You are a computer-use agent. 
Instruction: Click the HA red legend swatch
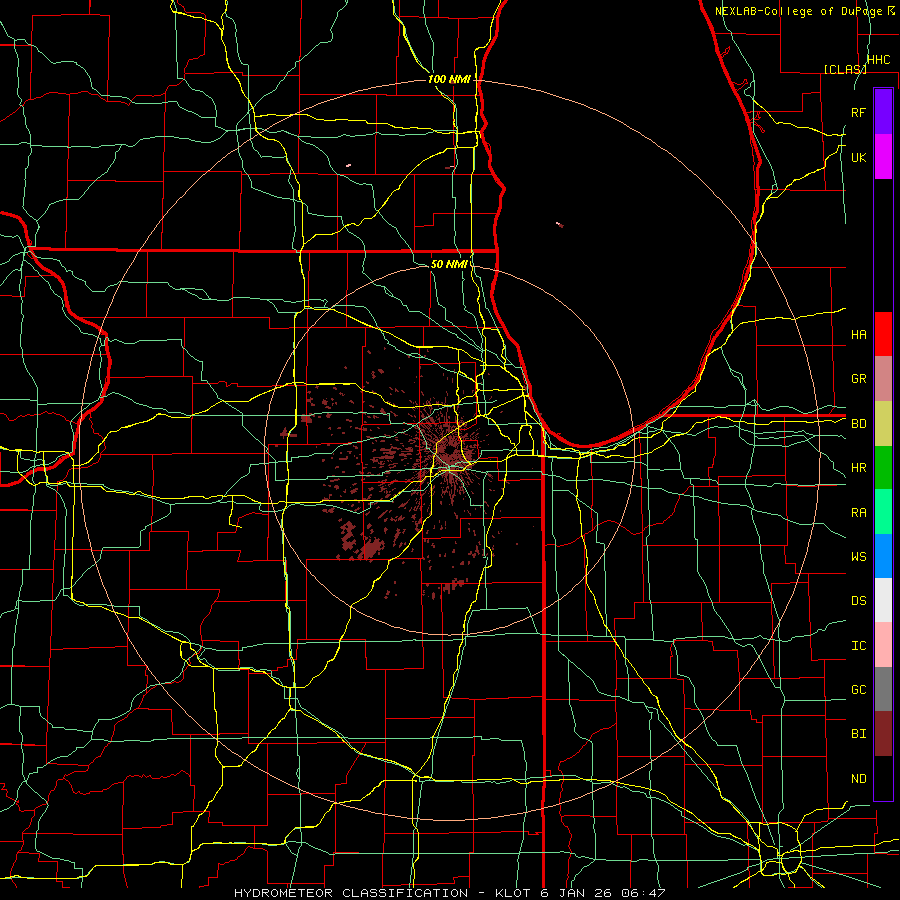pos(883,334)
